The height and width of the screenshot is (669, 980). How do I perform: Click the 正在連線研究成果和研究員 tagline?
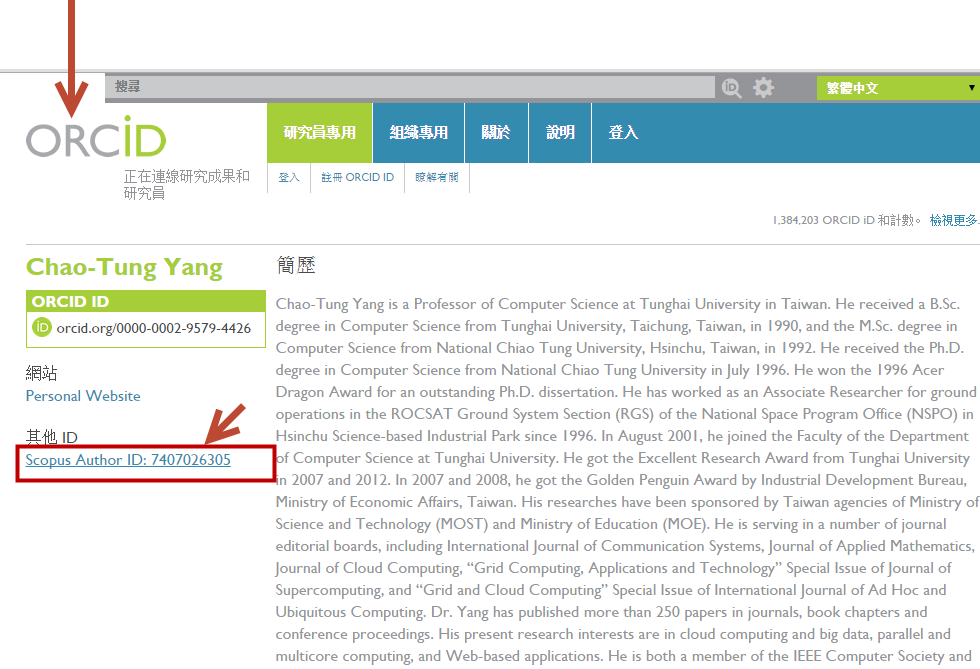click(x=187, y=184)
